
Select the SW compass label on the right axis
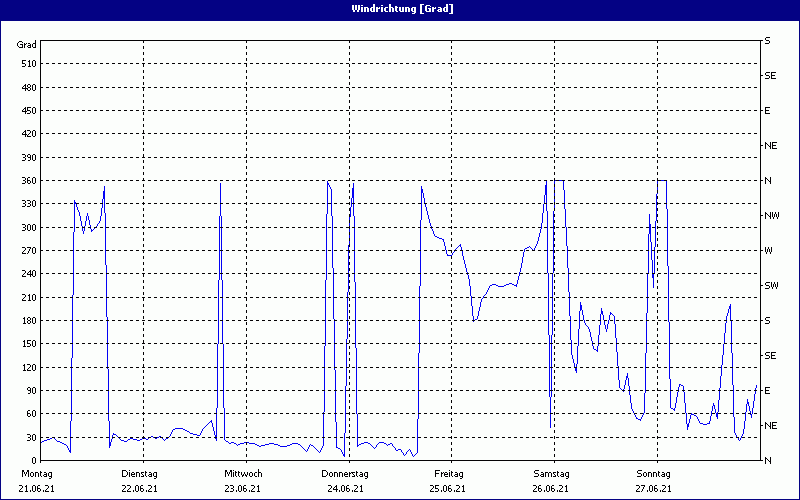[771, 286]
